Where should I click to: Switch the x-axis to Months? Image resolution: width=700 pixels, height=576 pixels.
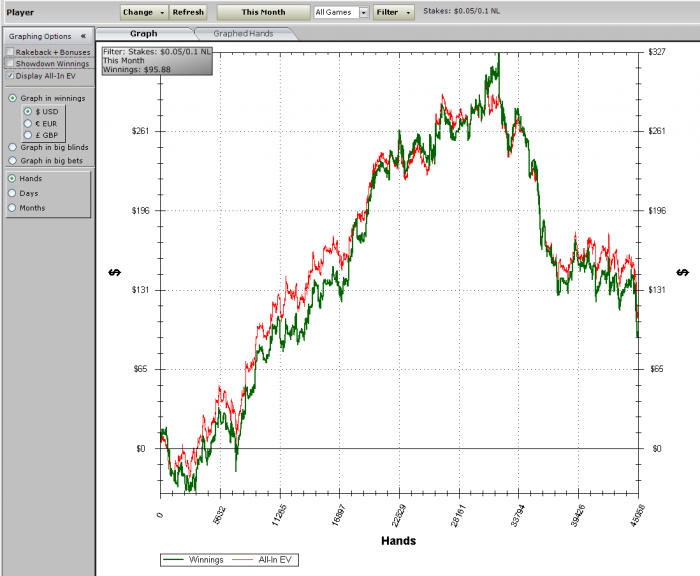[x=12, y=208]
